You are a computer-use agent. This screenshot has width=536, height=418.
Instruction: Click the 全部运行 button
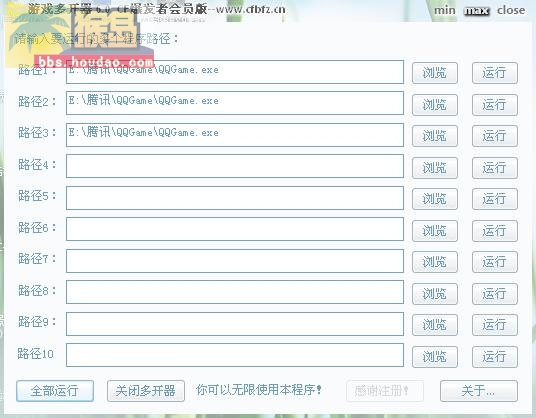click(x=55, y=391)
